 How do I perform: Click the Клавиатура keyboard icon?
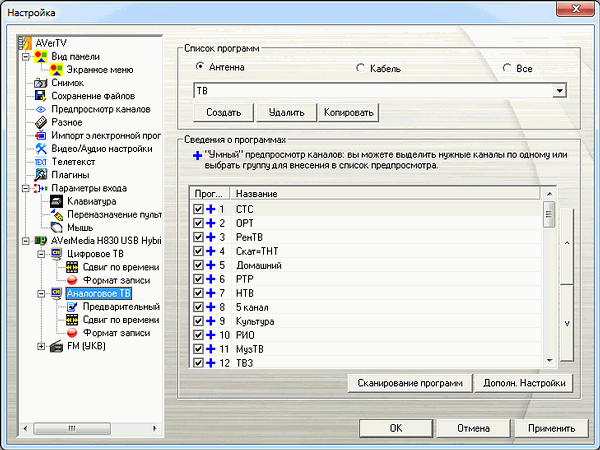pyautogui.click(x=56, y=202)
